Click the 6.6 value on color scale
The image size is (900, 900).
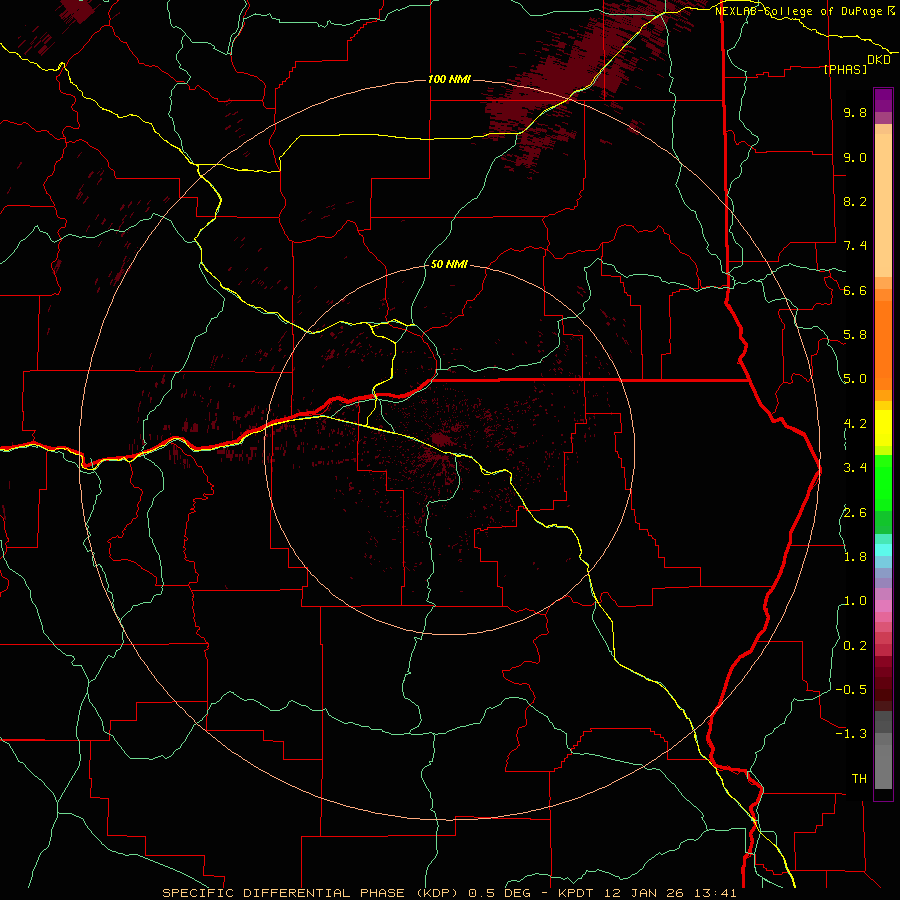tap(855, 290)
